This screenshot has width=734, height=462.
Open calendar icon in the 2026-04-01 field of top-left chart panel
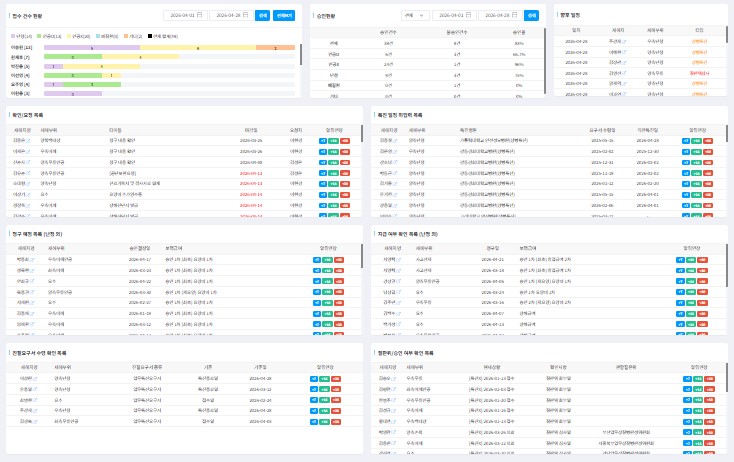point(200,16)
